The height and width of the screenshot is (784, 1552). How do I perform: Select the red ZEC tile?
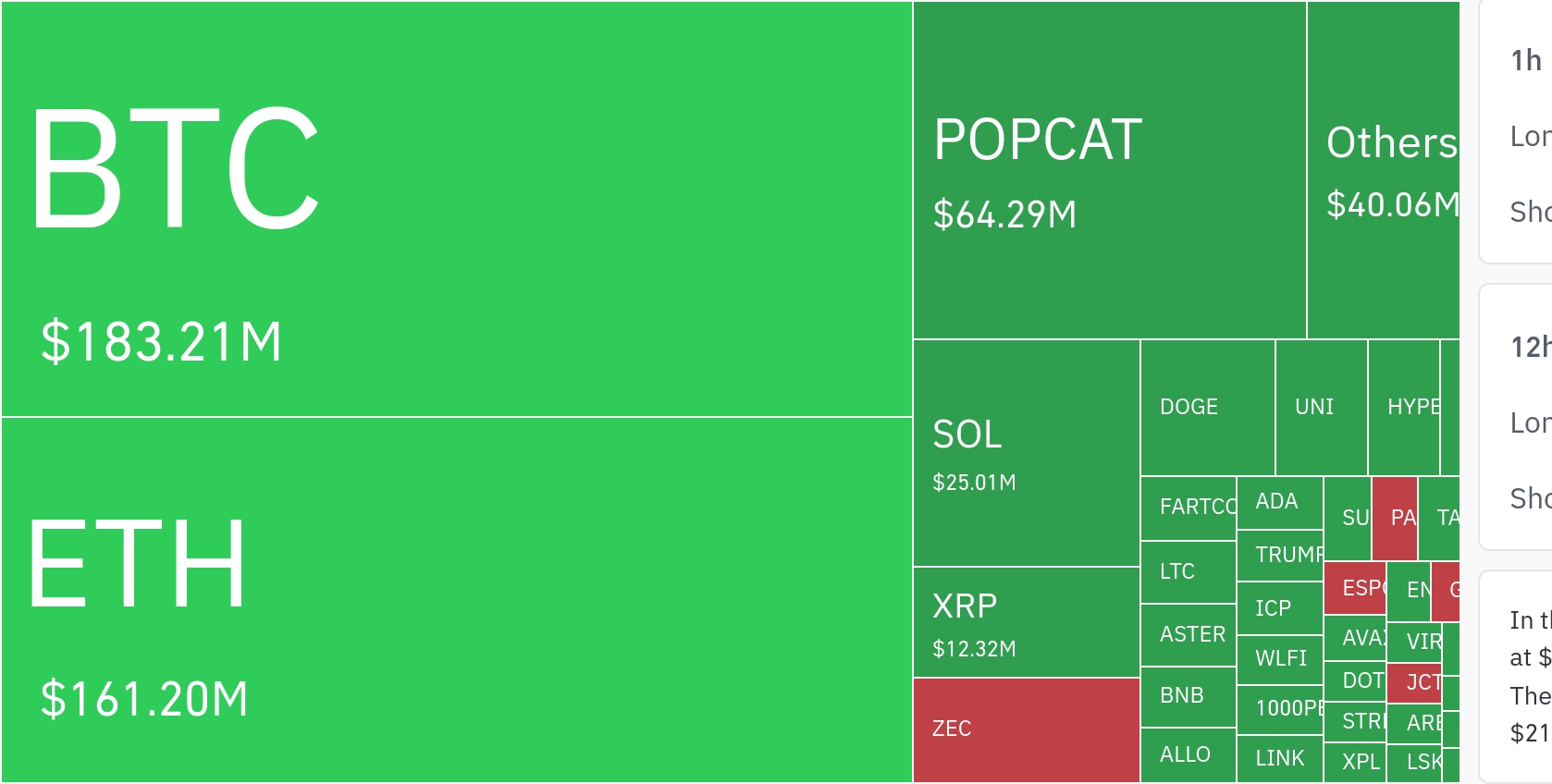pos(1026,729)
